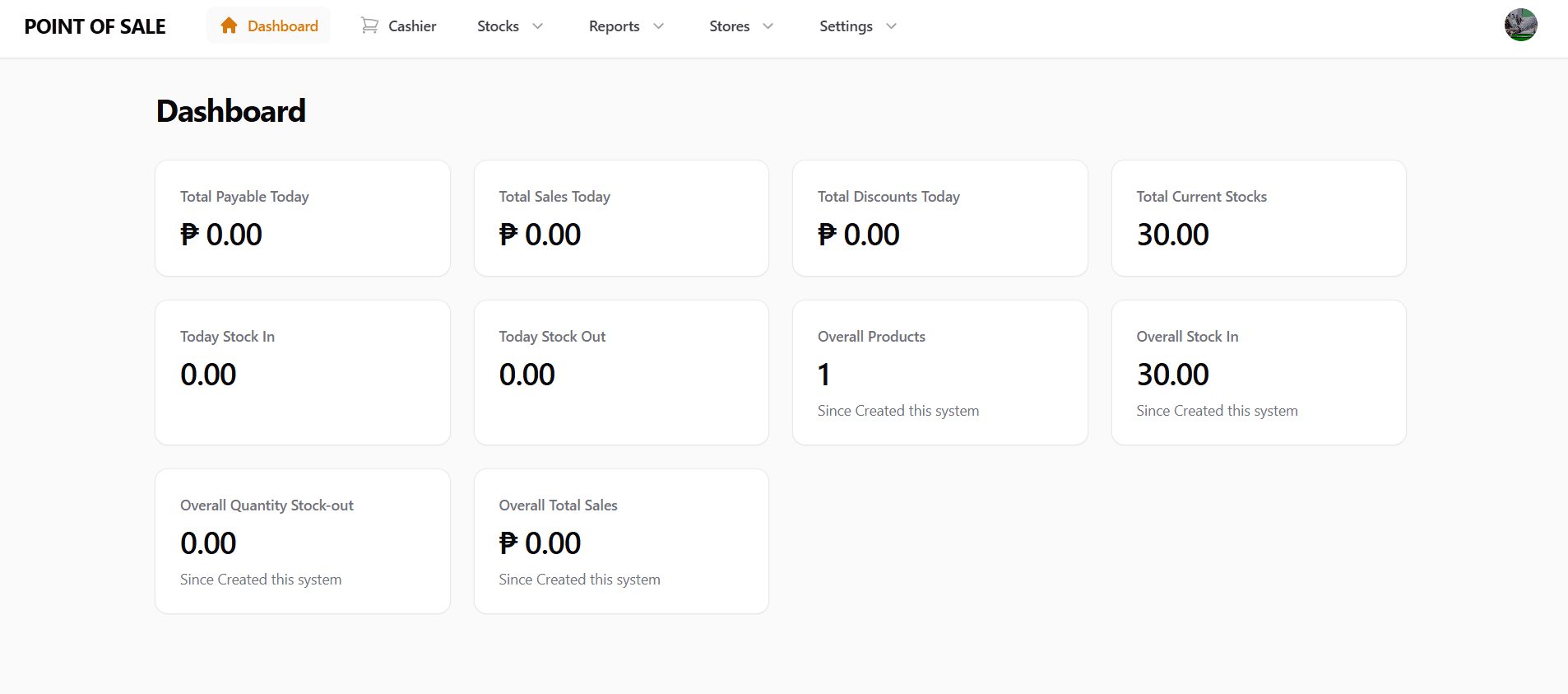Click the Total Current Stocks value 30.00

tap(1173, 235)
